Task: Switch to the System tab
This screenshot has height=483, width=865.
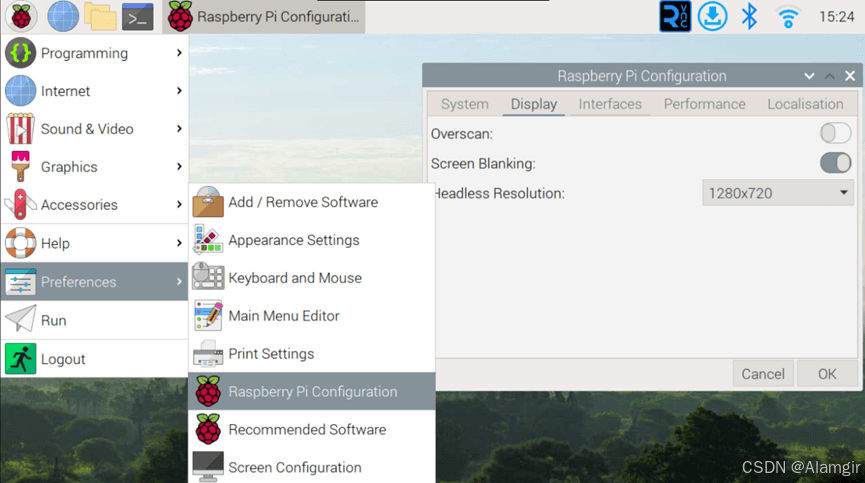Action: (x=464, y=104)
